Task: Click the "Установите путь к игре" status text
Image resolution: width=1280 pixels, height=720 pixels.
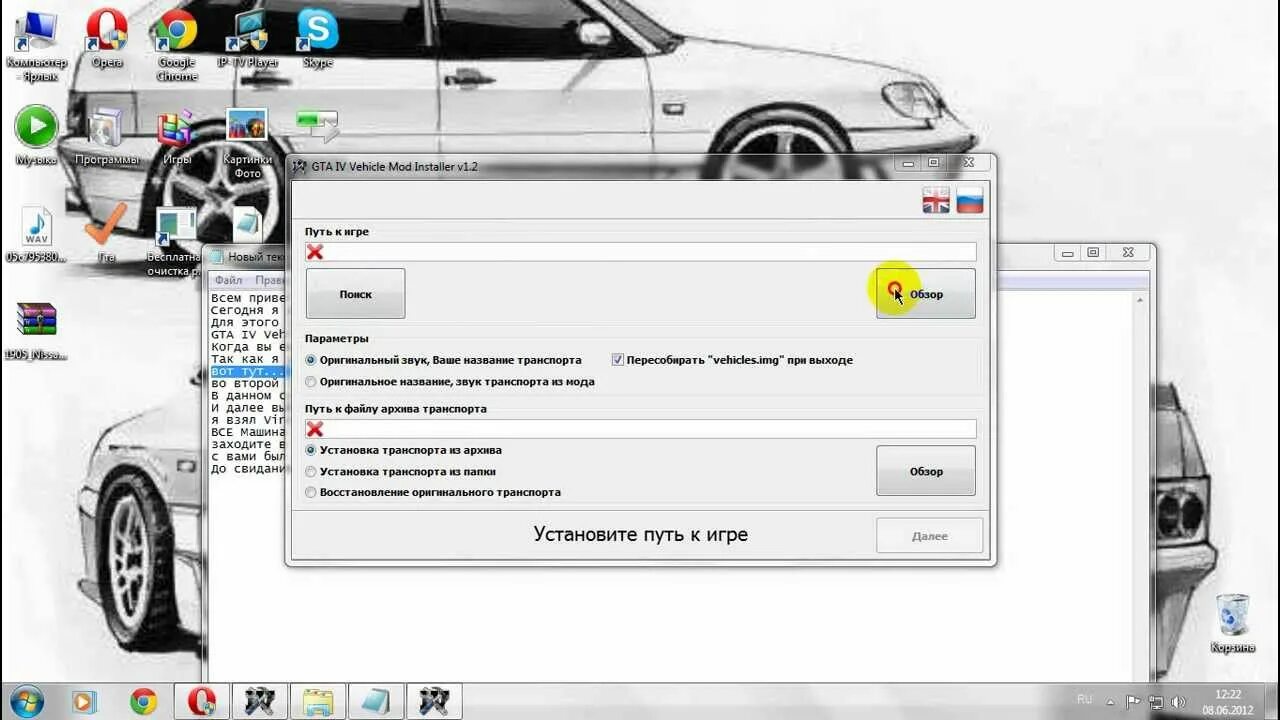Action: (x=640, y=534)
